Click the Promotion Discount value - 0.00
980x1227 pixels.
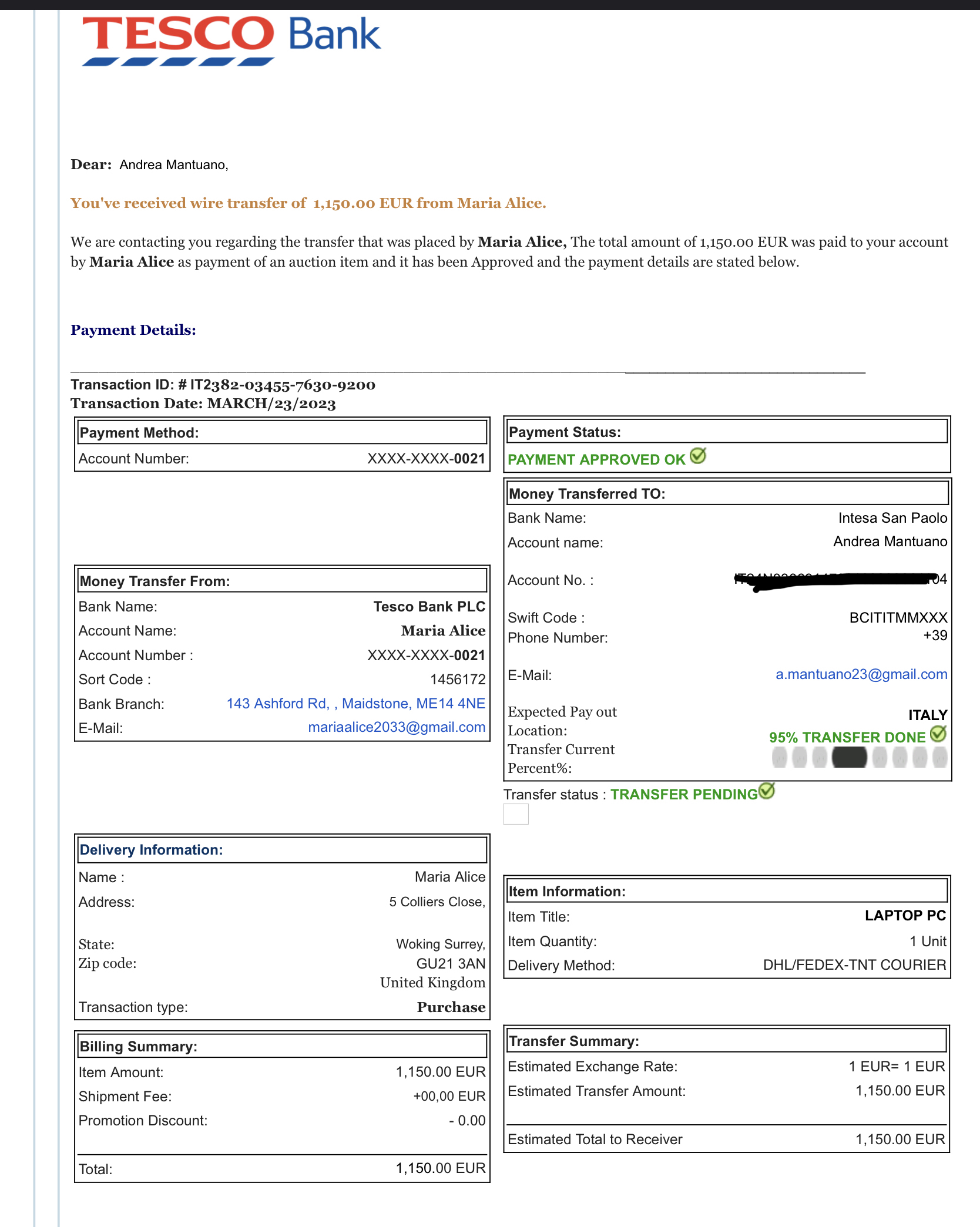[467, 1121]
